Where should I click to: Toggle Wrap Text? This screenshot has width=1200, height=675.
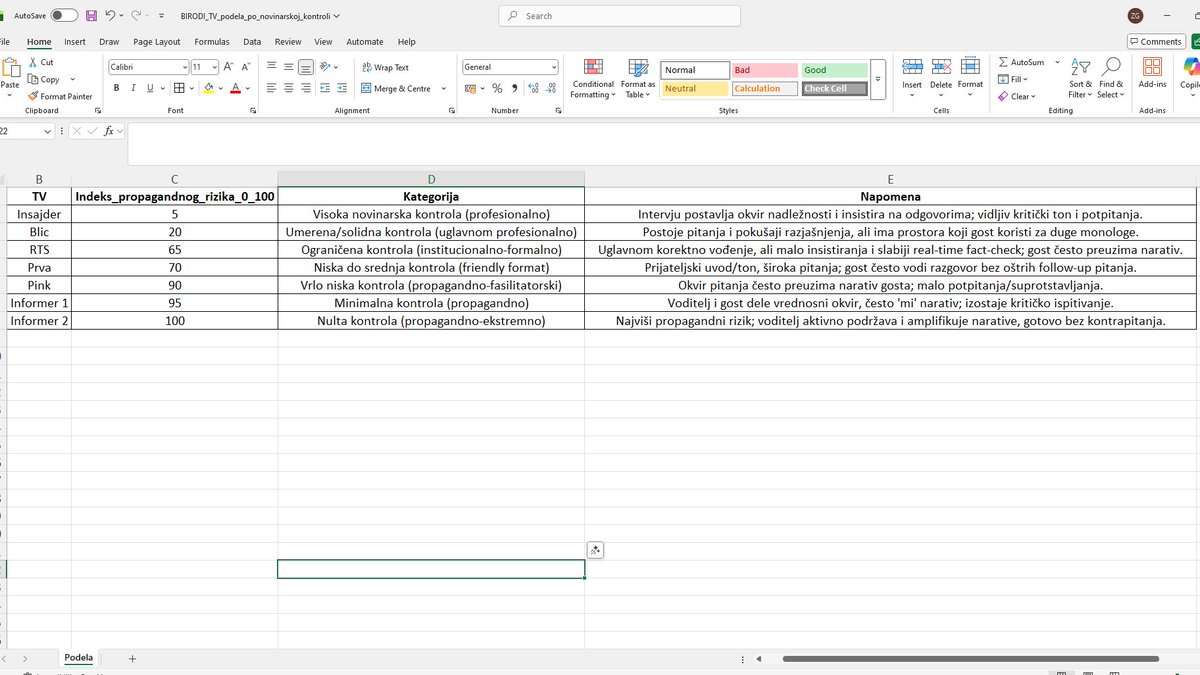coord(385,67)
